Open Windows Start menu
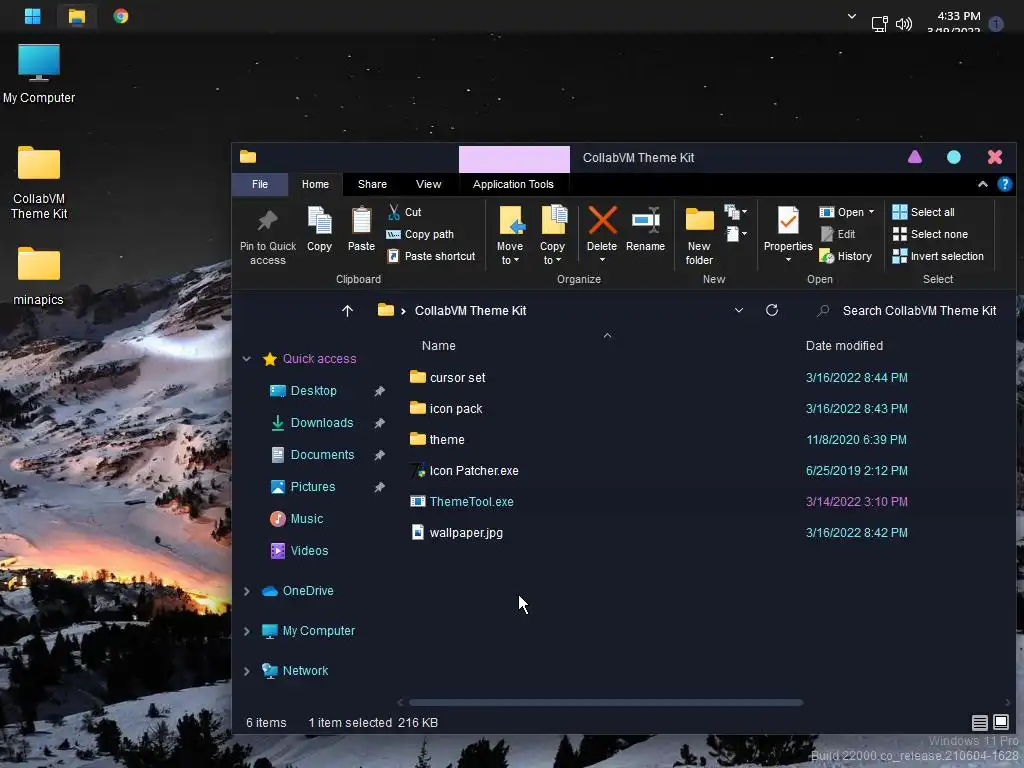The image size is (1024, 768). coord(33,16)
